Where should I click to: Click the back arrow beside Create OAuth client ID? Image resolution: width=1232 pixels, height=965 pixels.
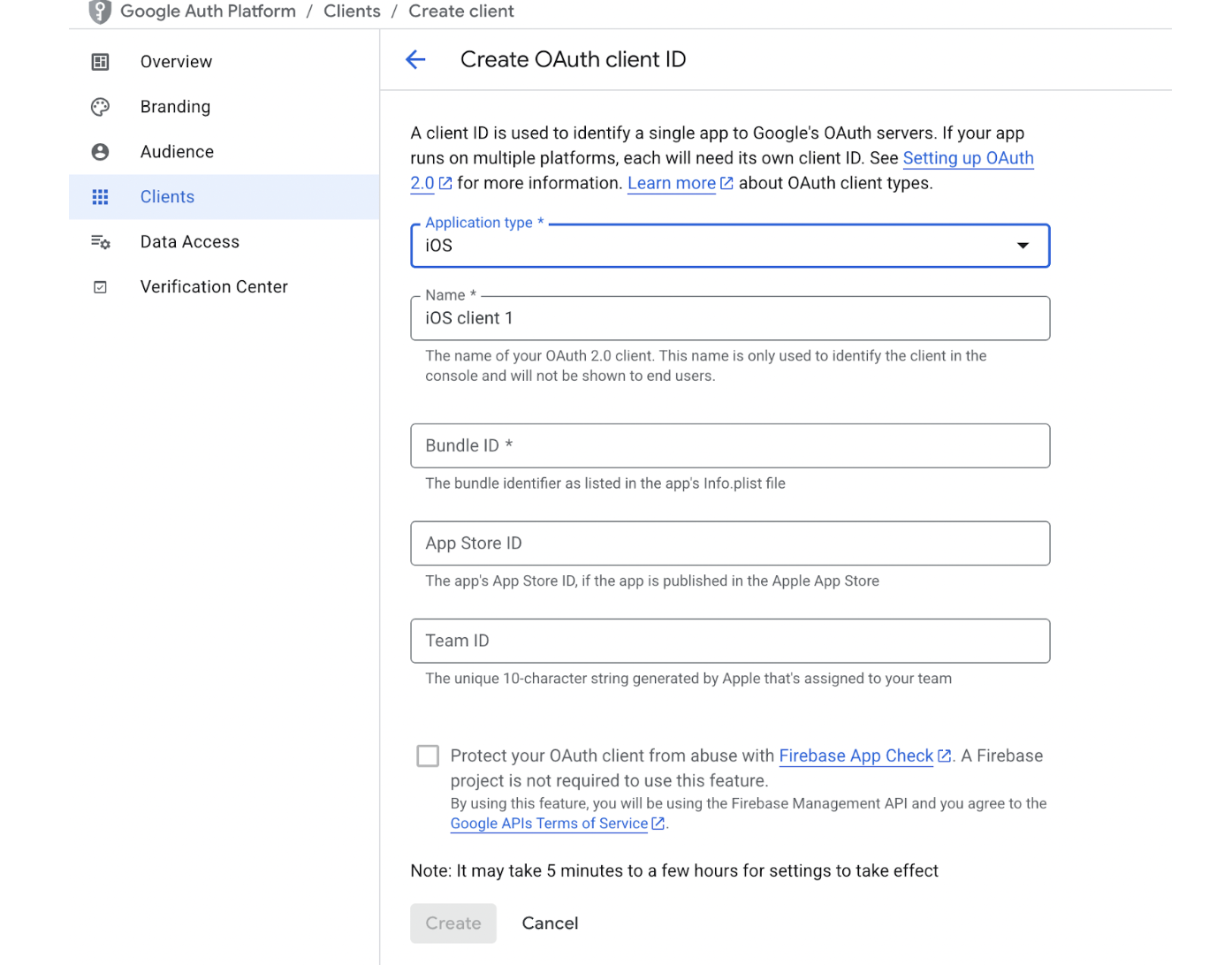415,59
